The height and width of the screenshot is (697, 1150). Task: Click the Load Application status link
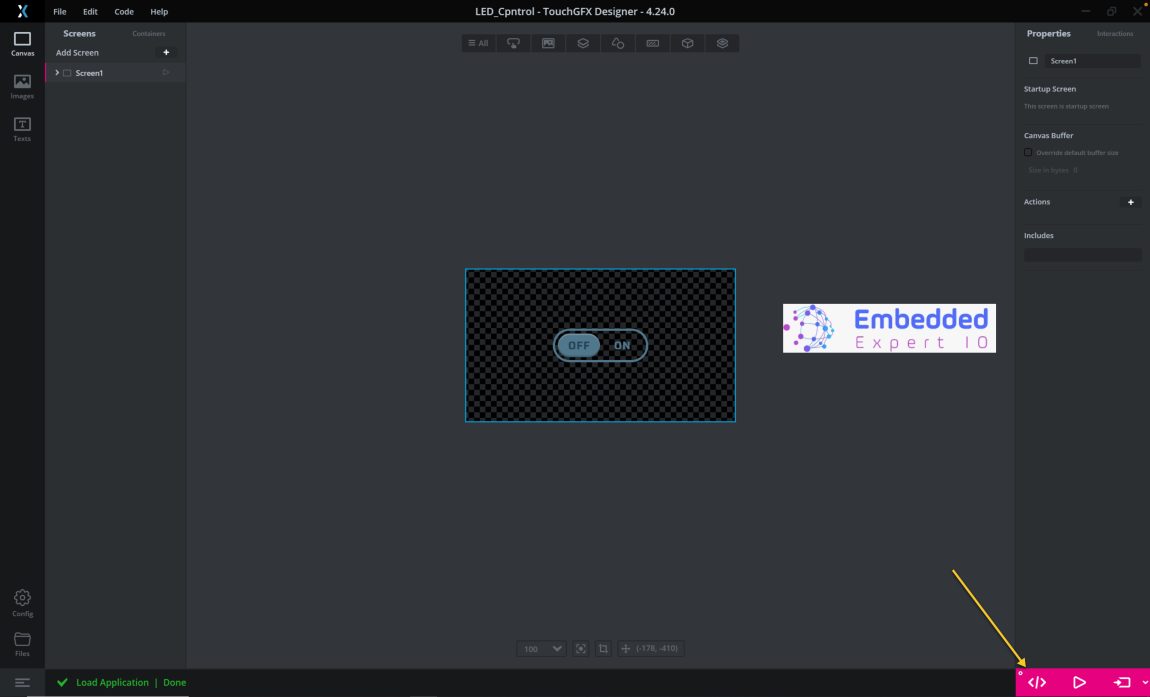(x=113, y=682)
